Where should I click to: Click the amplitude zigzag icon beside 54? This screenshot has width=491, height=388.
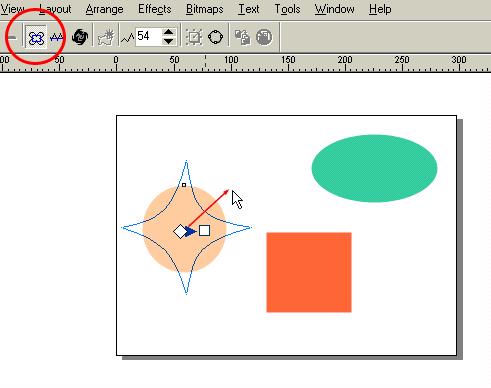click(x=127, y=38)
